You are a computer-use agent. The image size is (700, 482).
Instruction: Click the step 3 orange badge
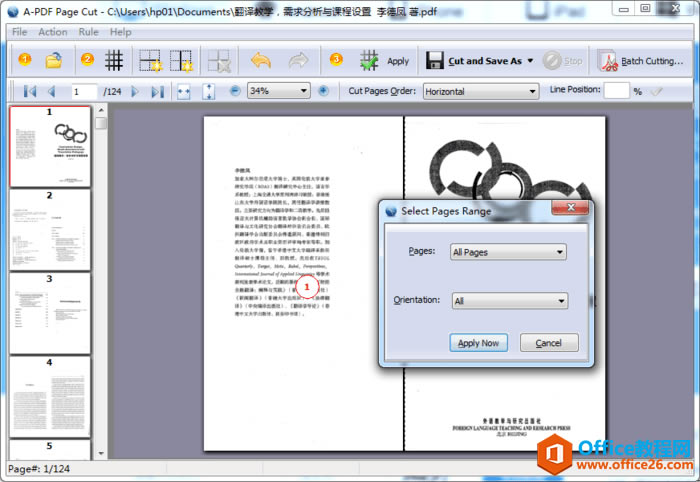(336, 59)
